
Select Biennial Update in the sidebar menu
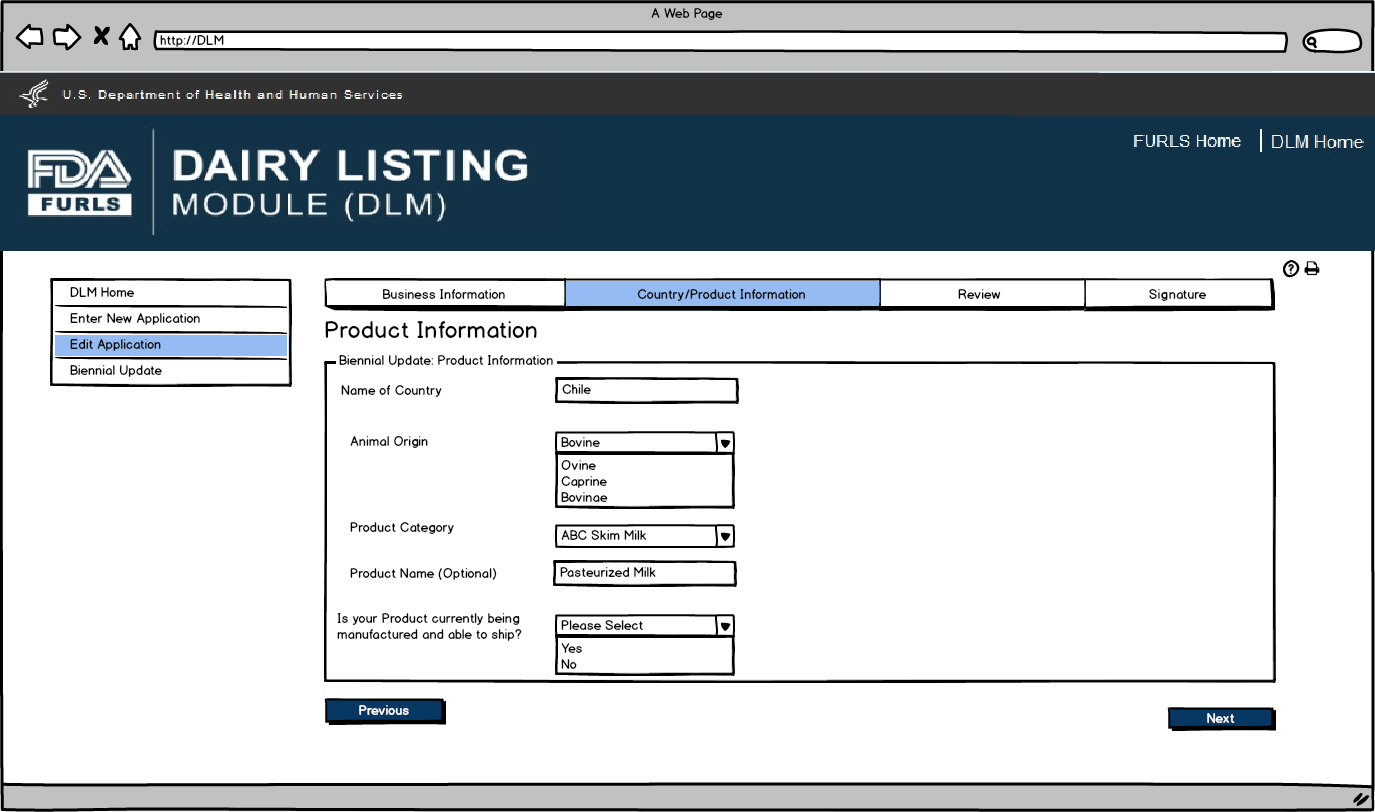click(x=116, y=370)
